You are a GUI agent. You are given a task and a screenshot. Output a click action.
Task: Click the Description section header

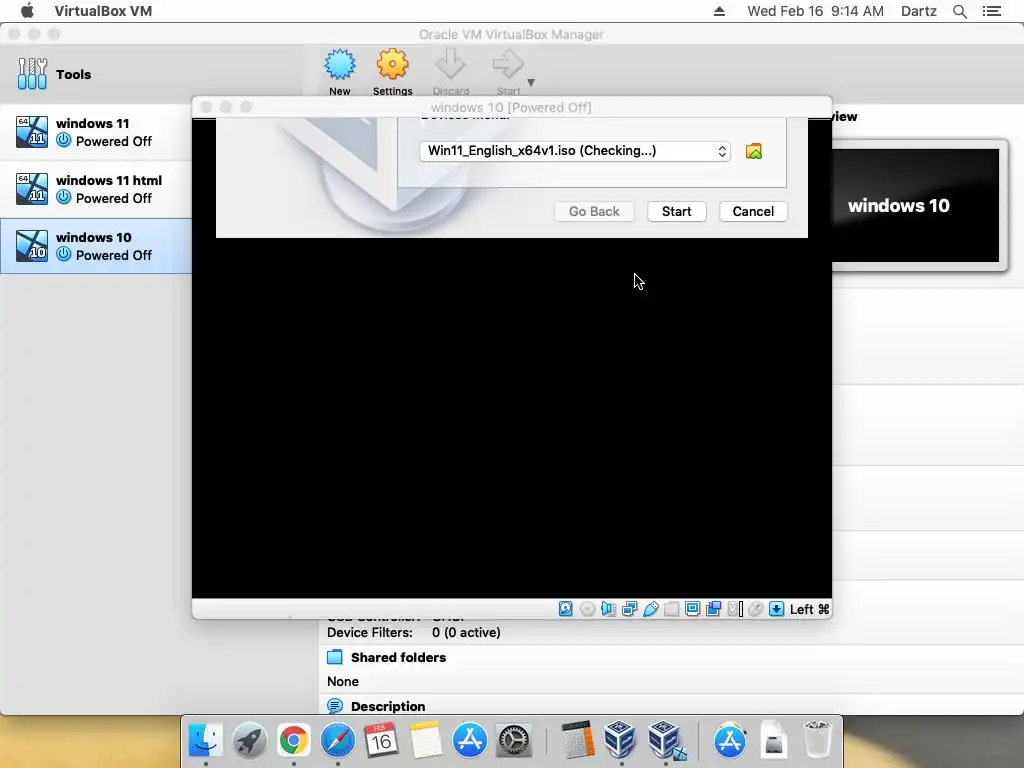tap(388, 706)
